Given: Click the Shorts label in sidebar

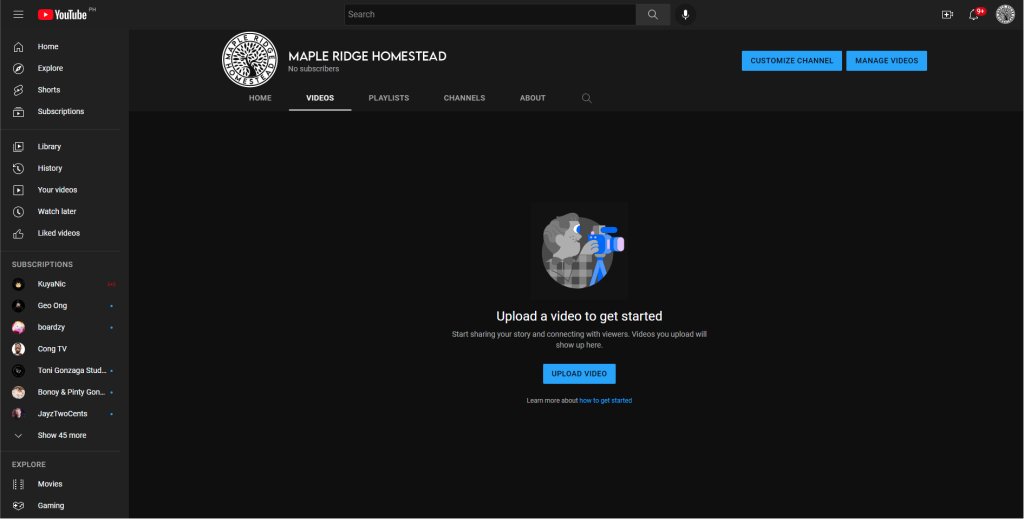Looking at the screenshot, I should click(x=49, y=90).
